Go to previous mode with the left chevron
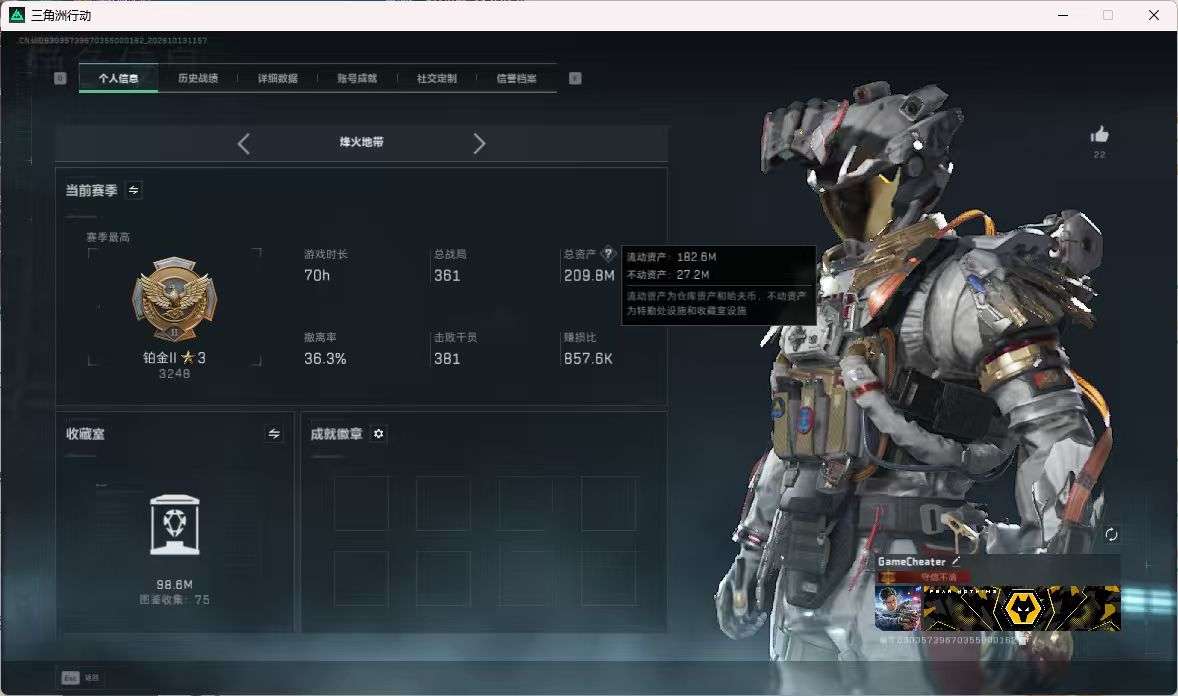1178x696 pixels. 243,143
